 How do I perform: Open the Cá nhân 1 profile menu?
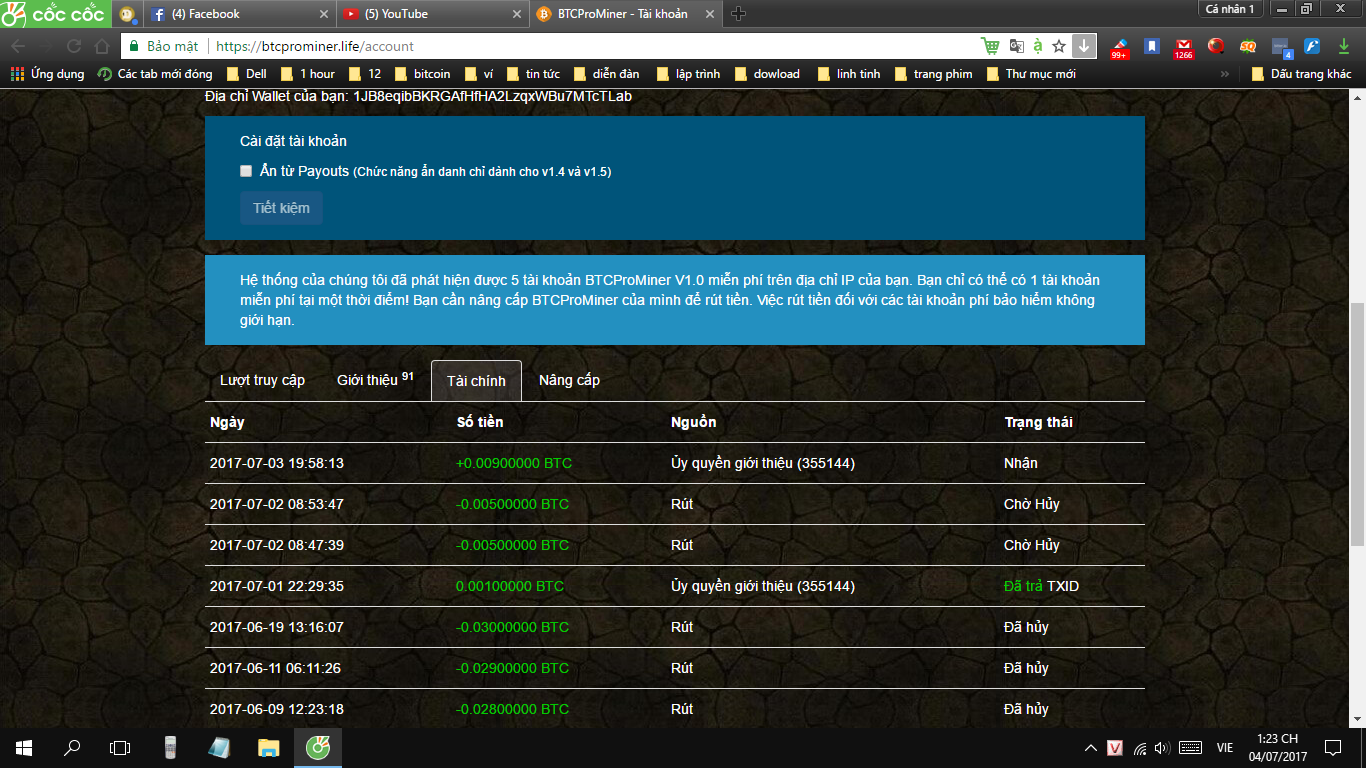click(1229, 9)
